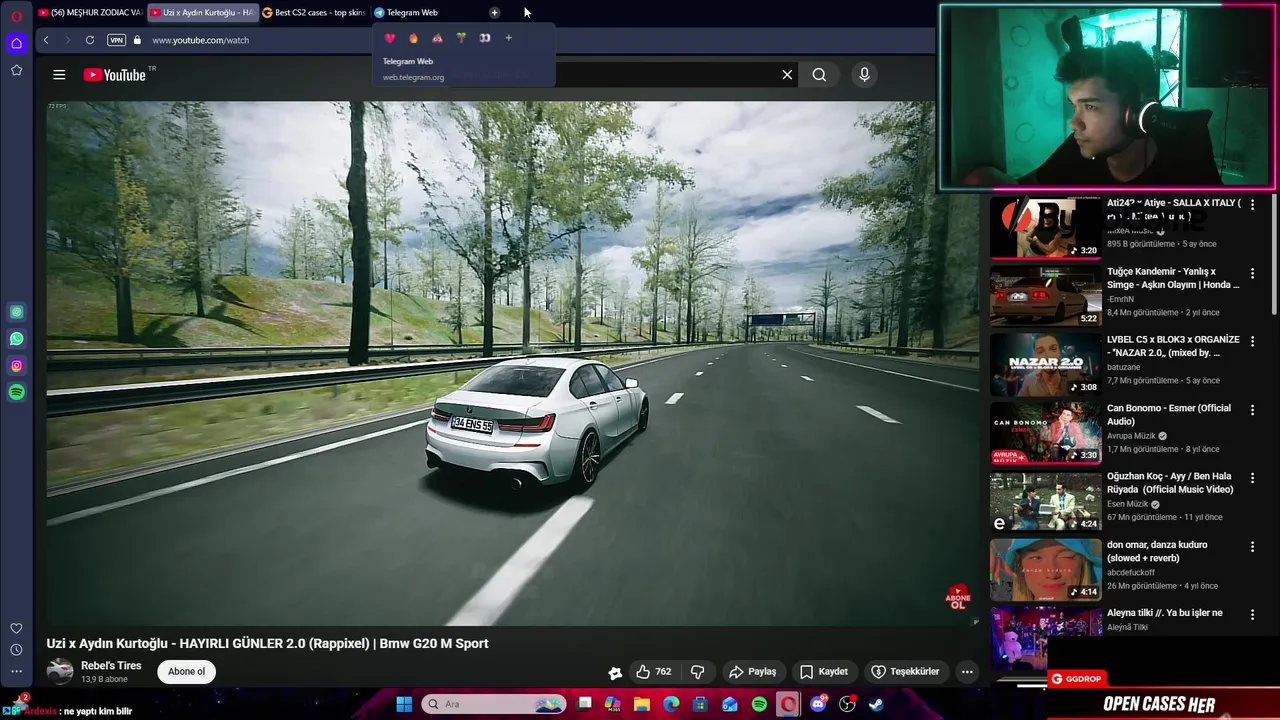Share the video with Paylaş
The image size is (1280, 720).
coord(753,672)
